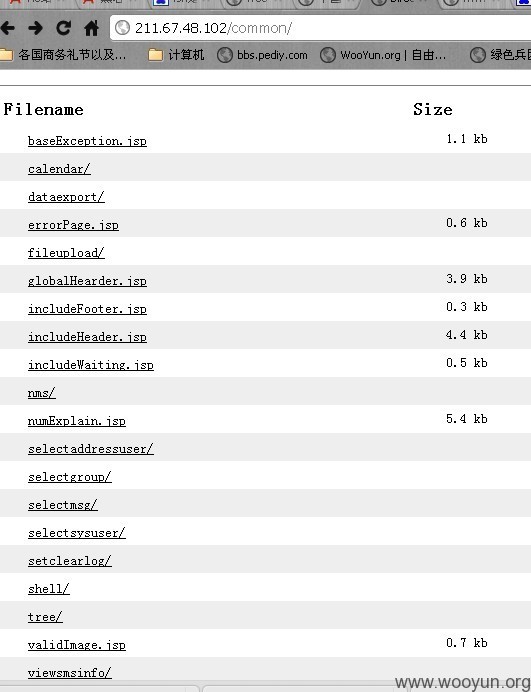Viewport: 531px width, 692px height.
Task: Open the setclearlog/ directory link
Action: point(70,561)
